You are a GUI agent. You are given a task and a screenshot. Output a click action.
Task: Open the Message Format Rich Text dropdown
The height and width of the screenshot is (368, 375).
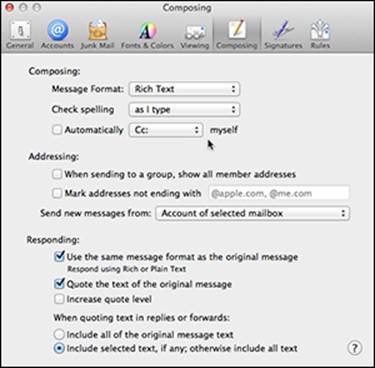(184, 89)
